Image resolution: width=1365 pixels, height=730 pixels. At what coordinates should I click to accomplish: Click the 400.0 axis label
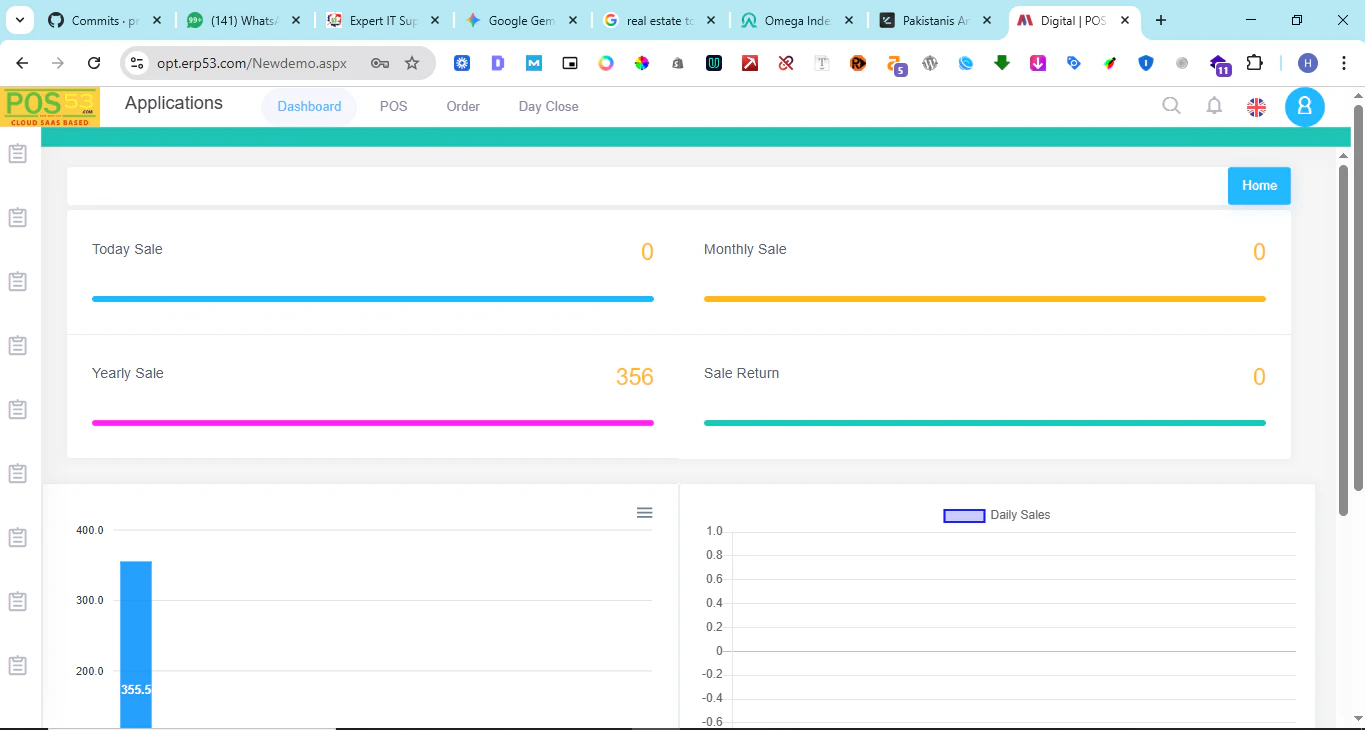90,530
